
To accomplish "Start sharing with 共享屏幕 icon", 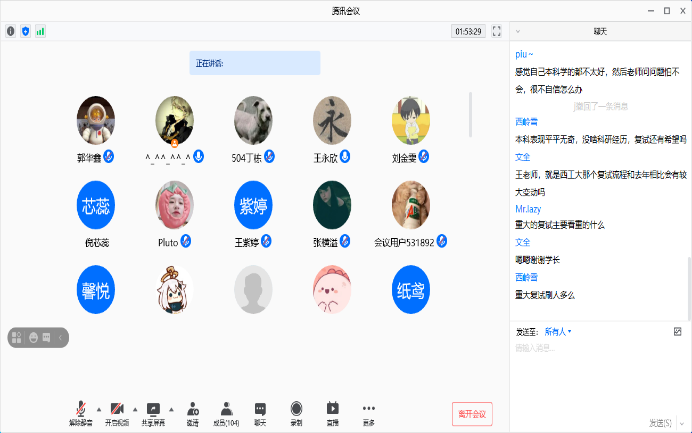I will [153, 412].
